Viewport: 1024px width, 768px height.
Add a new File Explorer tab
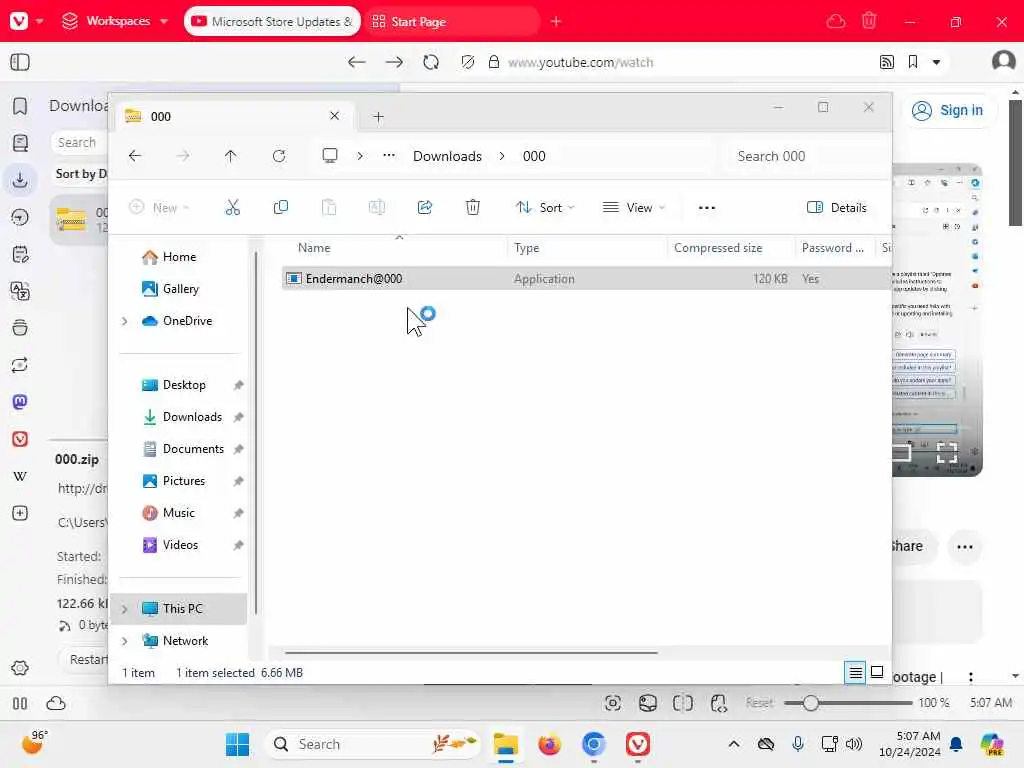pos(378,117)
